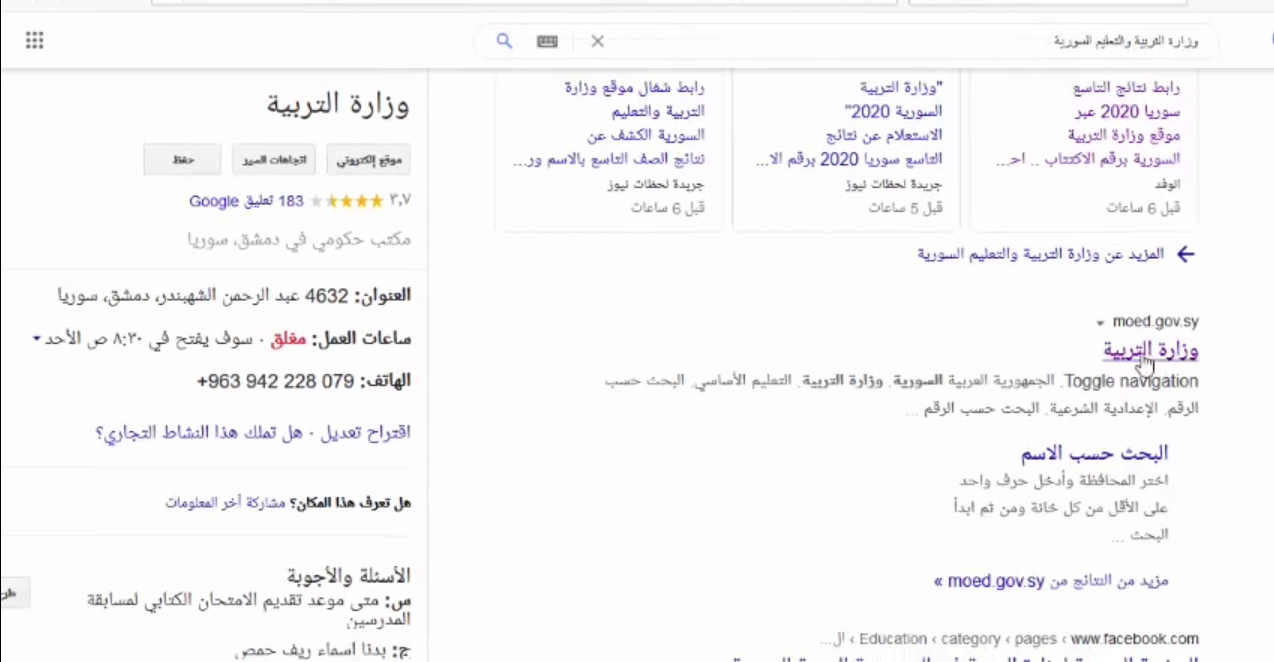The image size is (1274, 662).
Task: Click "مشاركة آخر المعلومات" link
Action: 225,503
